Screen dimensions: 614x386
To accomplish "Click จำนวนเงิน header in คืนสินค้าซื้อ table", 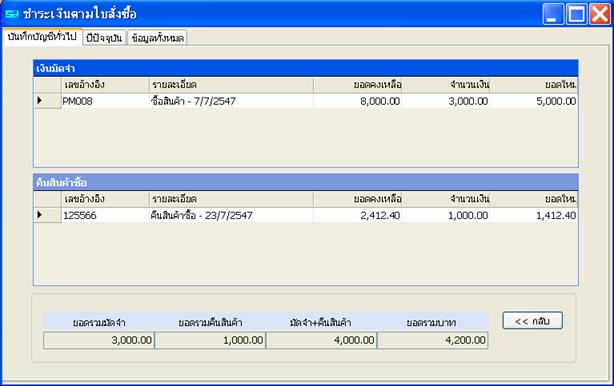I will [x=446, y=199].
